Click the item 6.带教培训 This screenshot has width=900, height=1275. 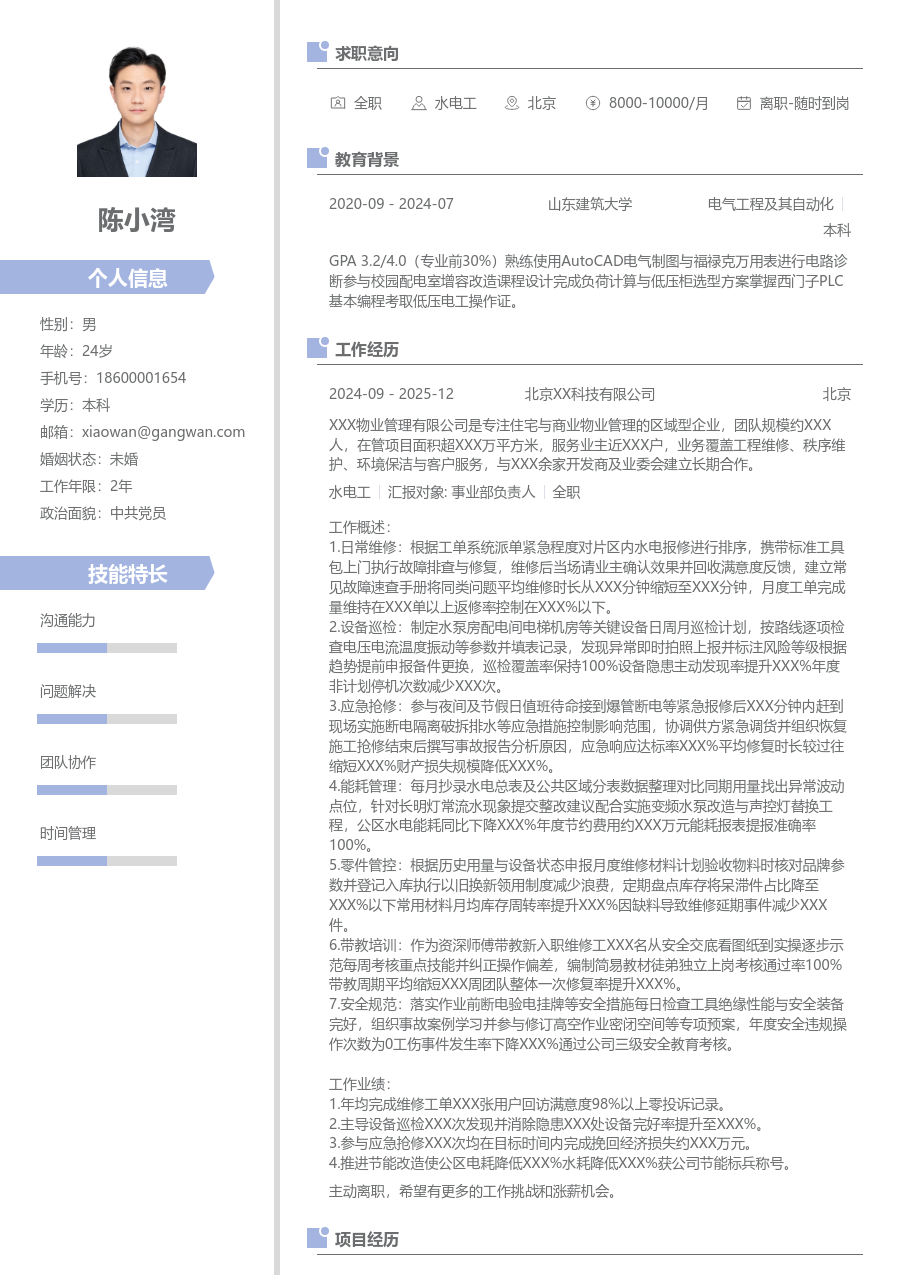click(589, 964)
